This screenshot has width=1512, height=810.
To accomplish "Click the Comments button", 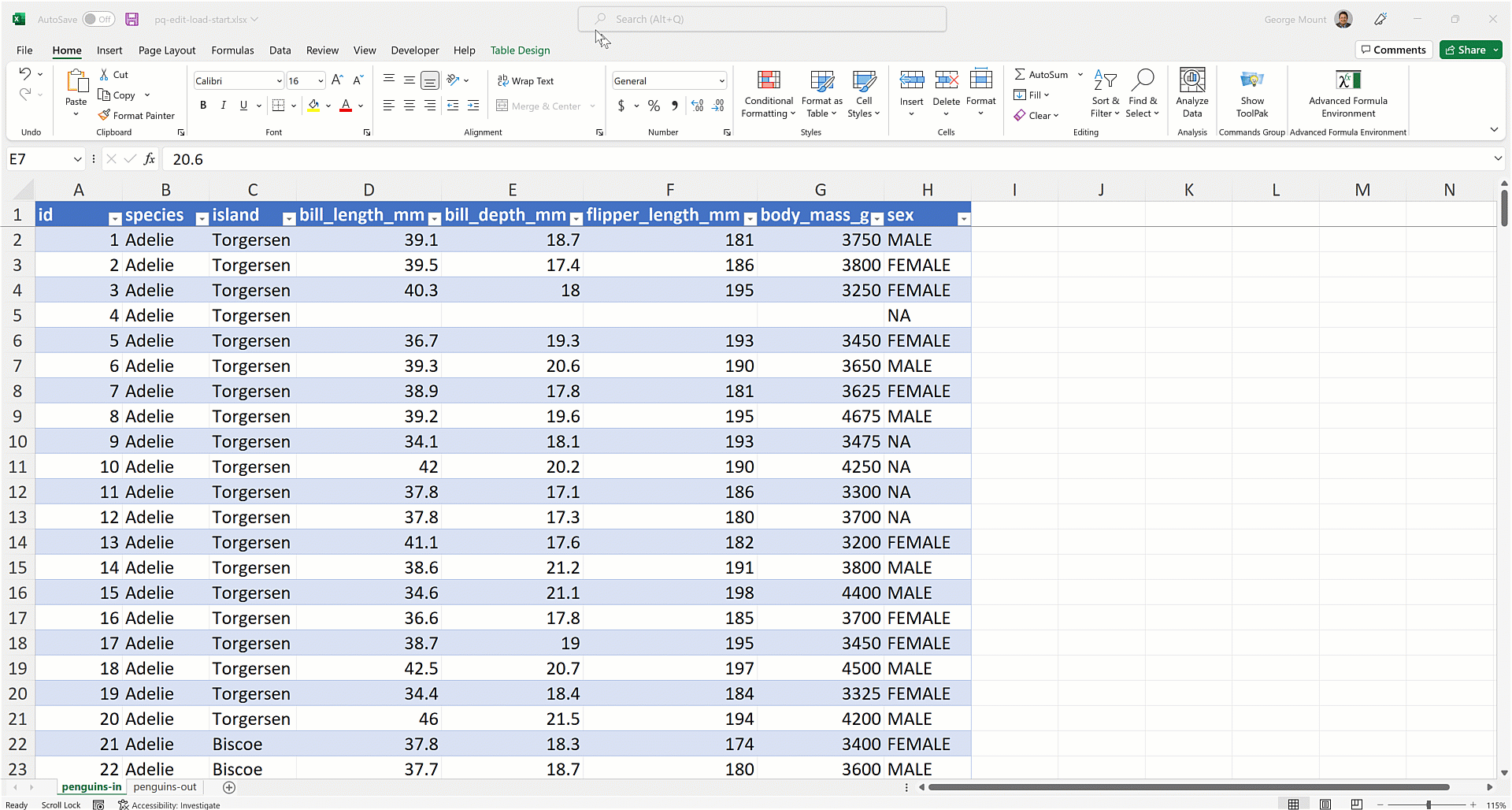I will 1393,49.
